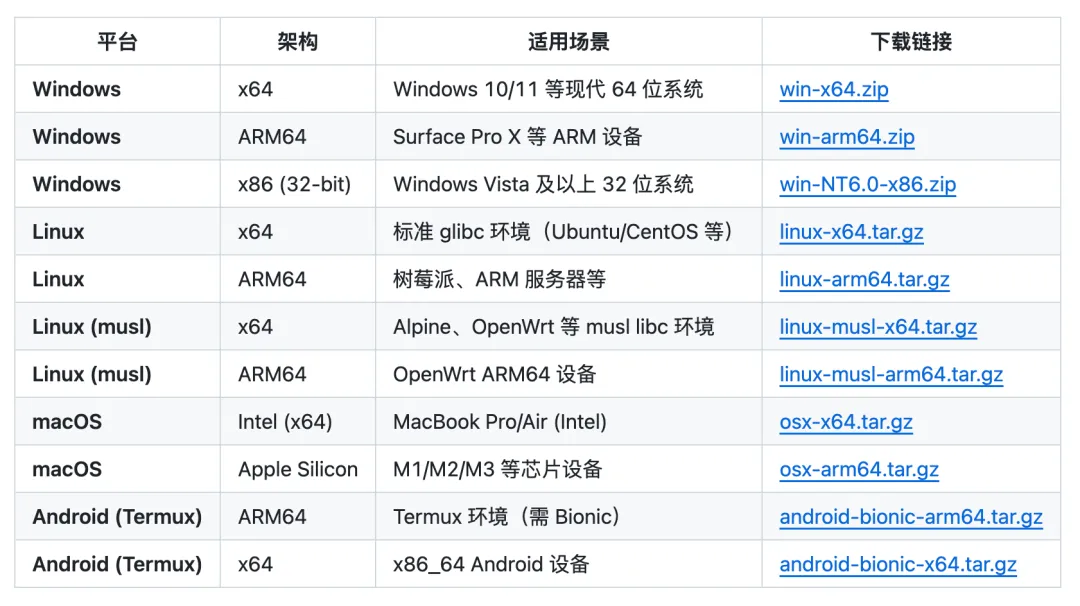
Task: Click the 下载链接 column header
Action: point(910,42)
